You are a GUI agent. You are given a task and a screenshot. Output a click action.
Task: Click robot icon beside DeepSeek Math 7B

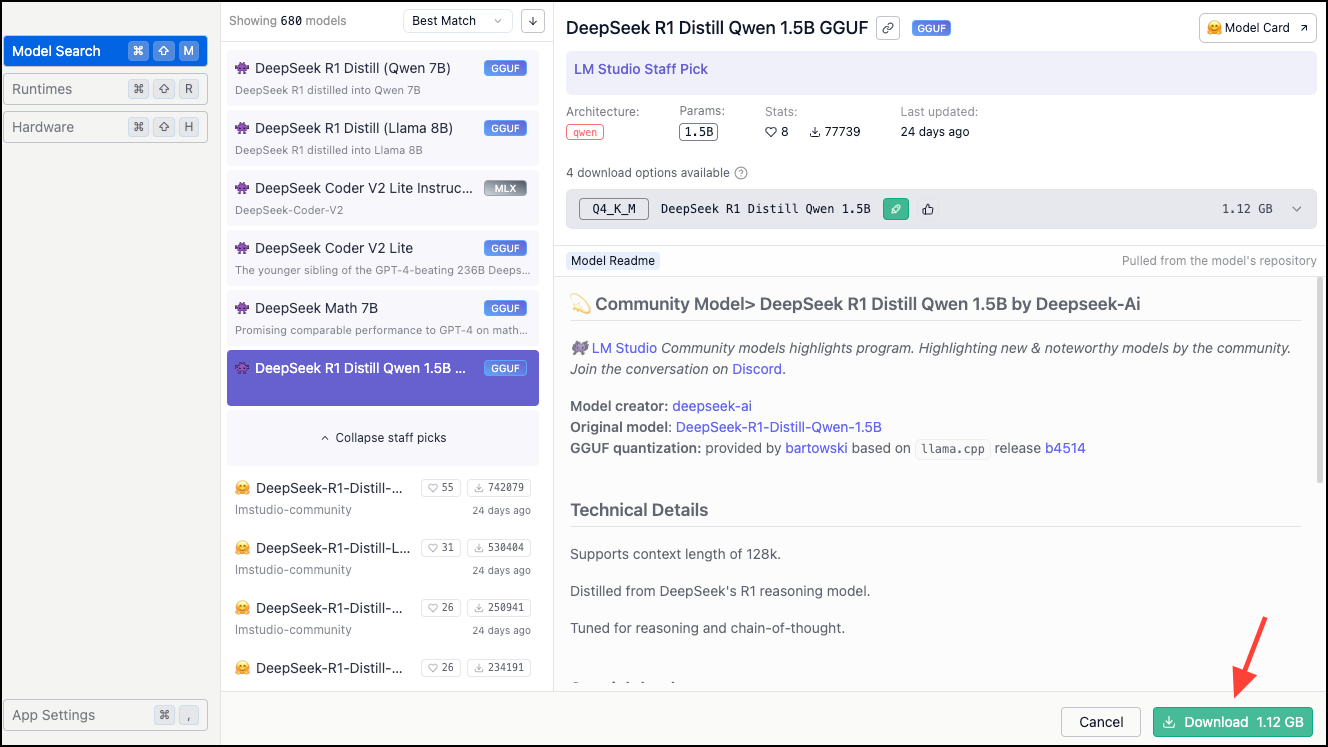[x=242, y=308]
